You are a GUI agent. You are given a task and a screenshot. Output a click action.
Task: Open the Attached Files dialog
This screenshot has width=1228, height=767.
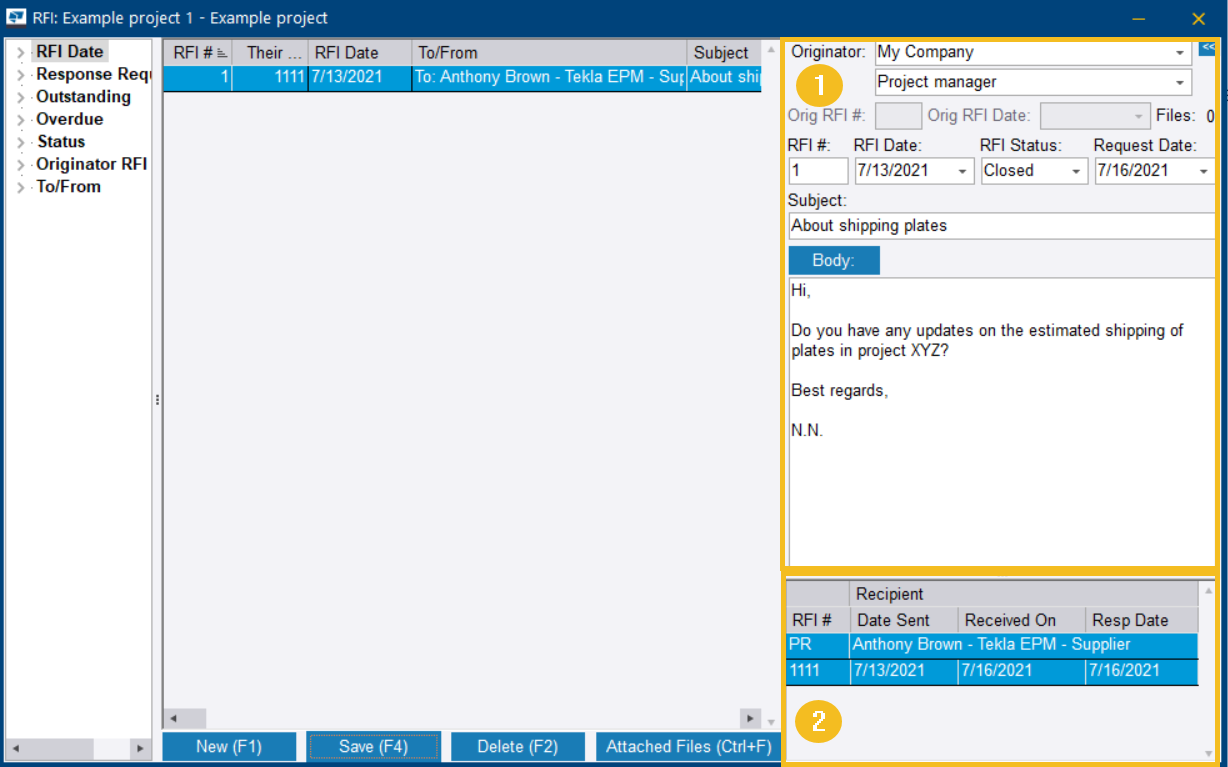pos(688,746)
